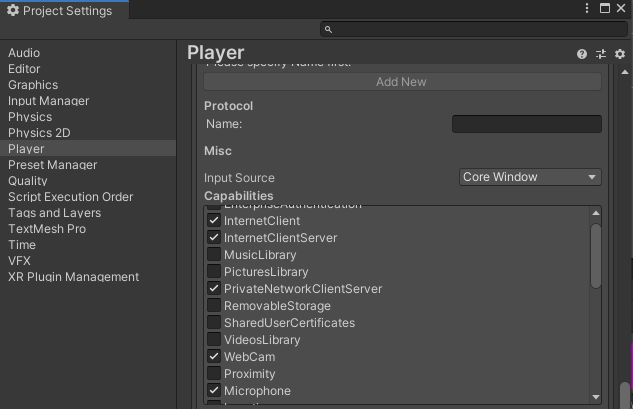The height and width of the screenshot is (409, 633).
Task: Maximize the Project Settings window
Action: click(x=605, y=8)
